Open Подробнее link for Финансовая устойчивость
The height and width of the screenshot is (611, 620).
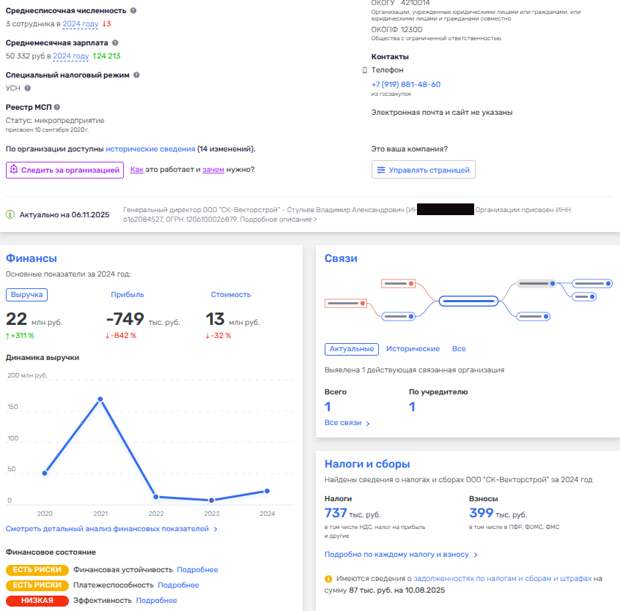pos(197,569)
